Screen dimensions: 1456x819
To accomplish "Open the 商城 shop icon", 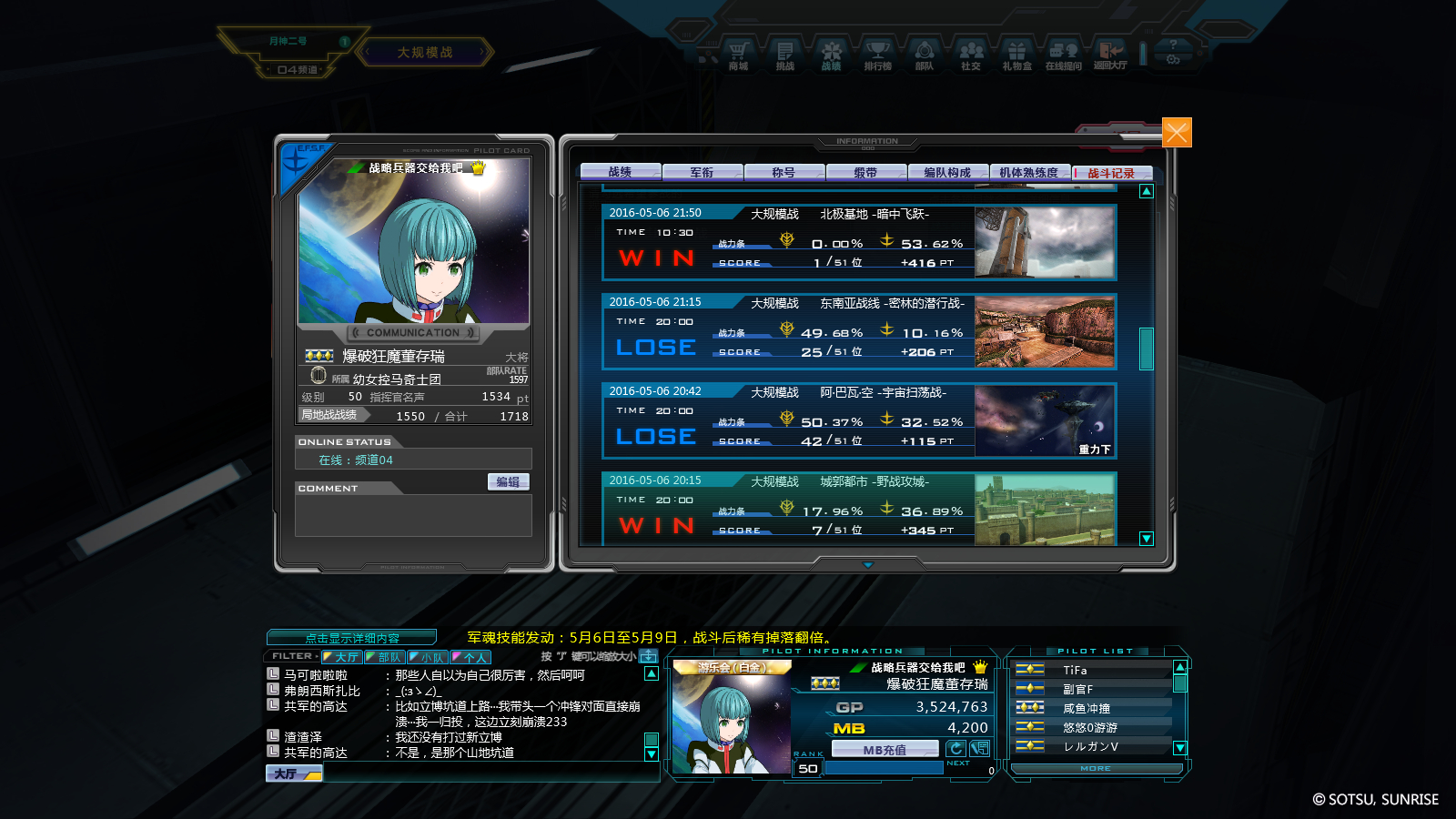I will (738, 55).
